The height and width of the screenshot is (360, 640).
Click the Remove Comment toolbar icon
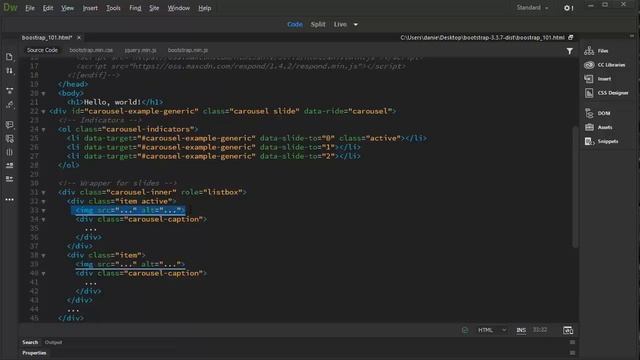click(9, 138)
